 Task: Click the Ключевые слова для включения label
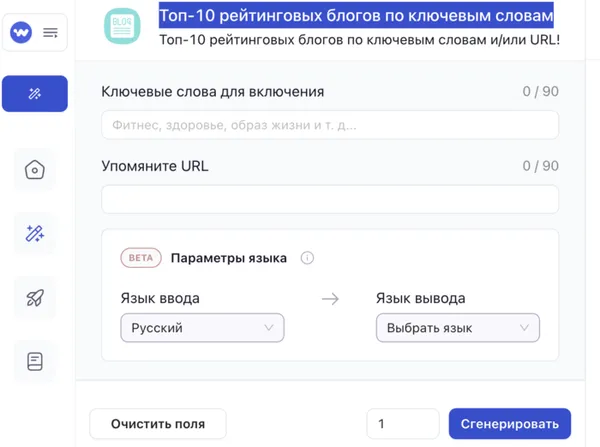213,92
